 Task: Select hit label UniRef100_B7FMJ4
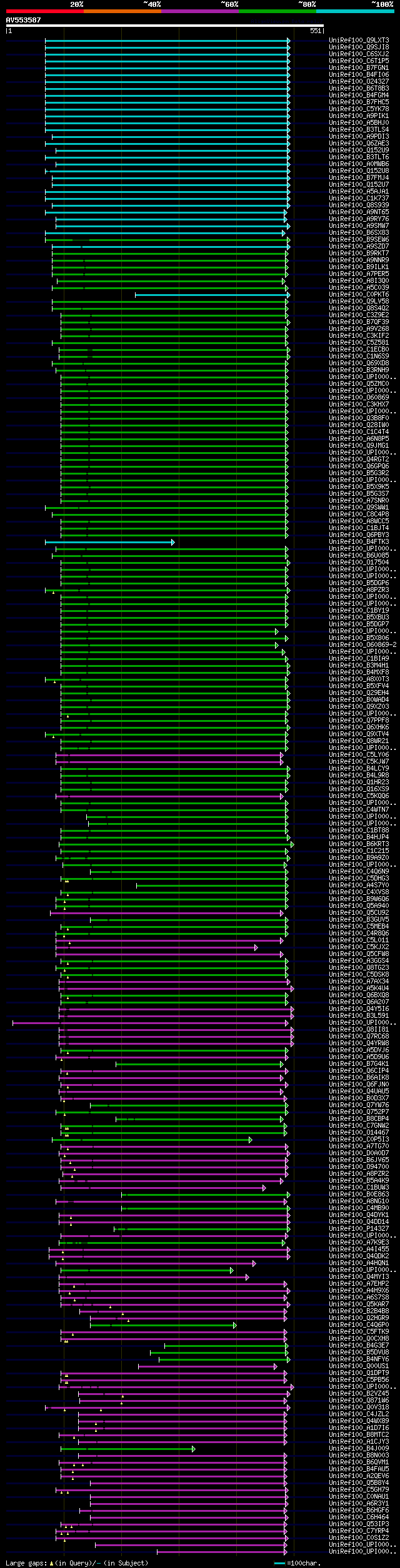coord(359,178)
